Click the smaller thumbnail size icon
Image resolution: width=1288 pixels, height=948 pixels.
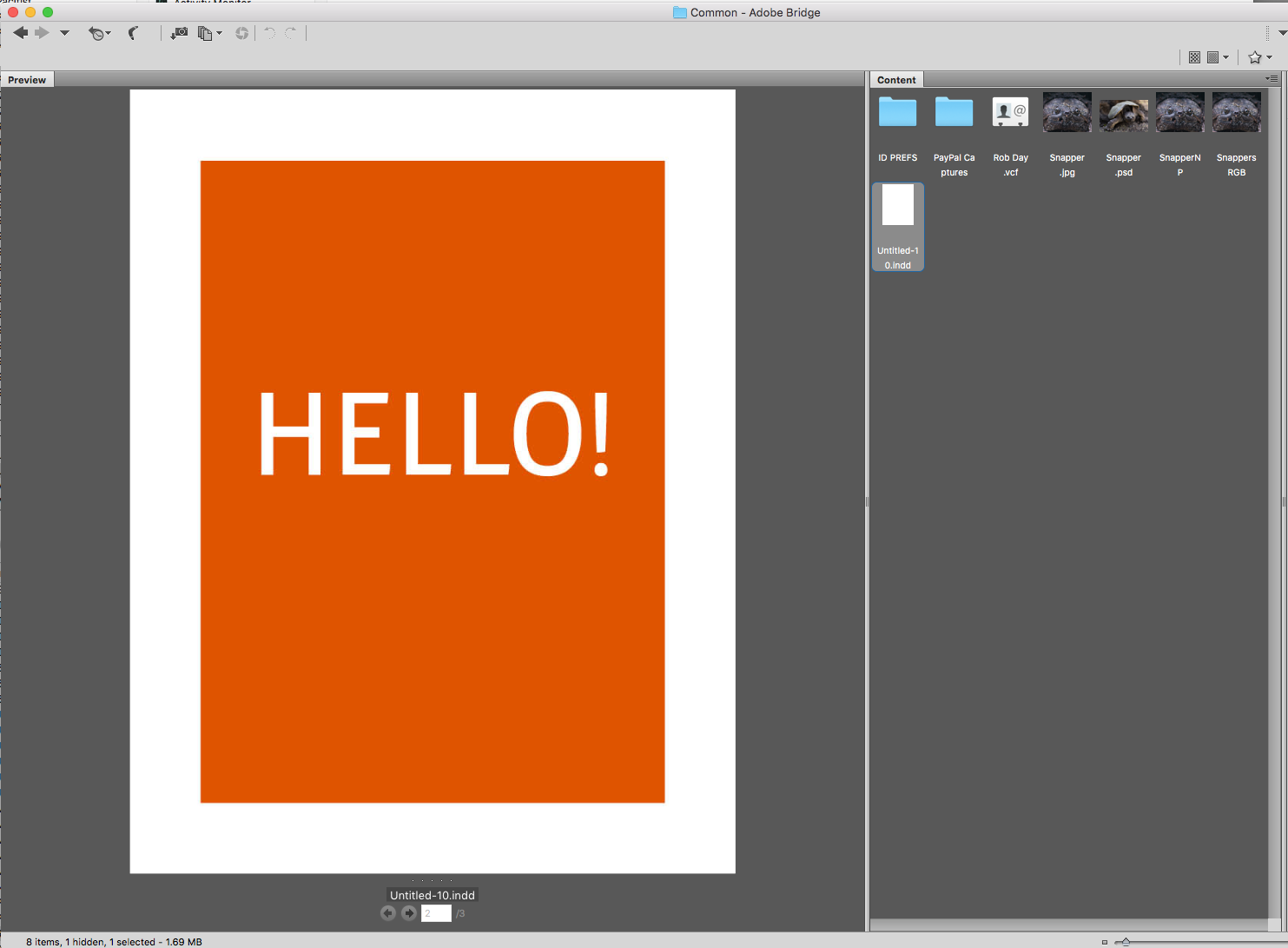click(1105, 942)
